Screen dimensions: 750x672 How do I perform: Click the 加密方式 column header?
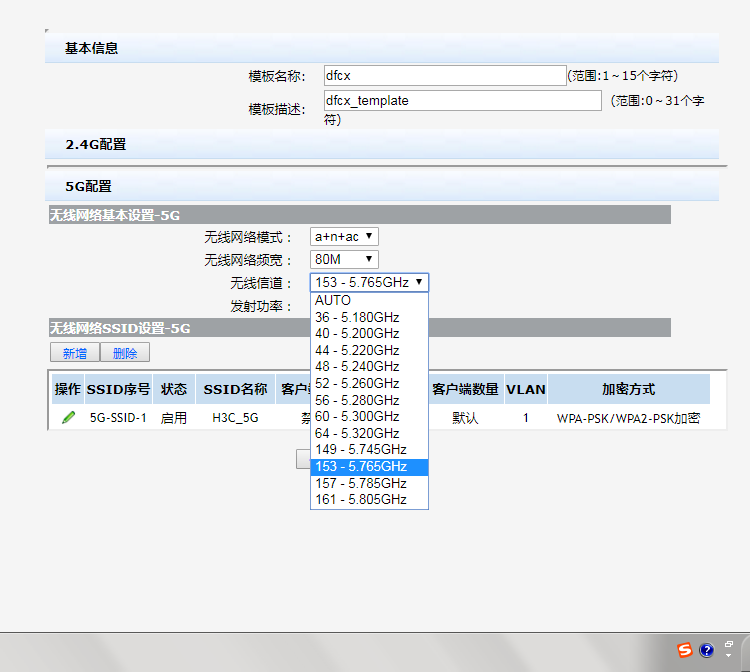(x=629, y=389)
